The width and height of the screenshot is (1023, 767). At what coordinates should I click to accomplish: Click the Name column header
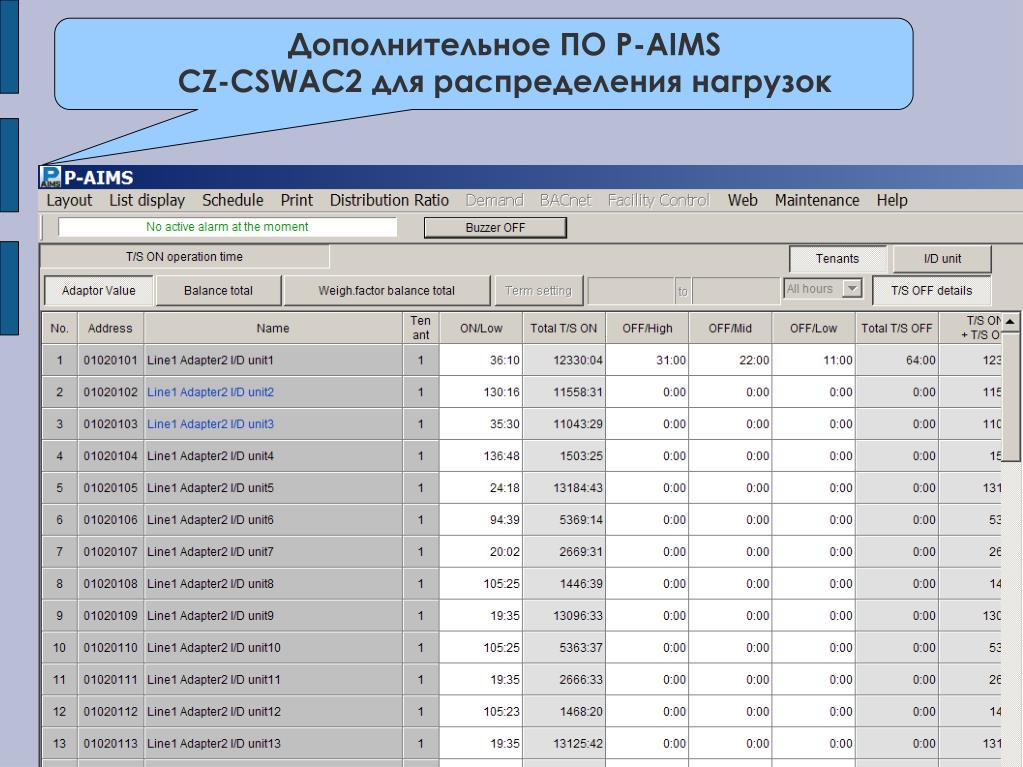pos(273,328)
